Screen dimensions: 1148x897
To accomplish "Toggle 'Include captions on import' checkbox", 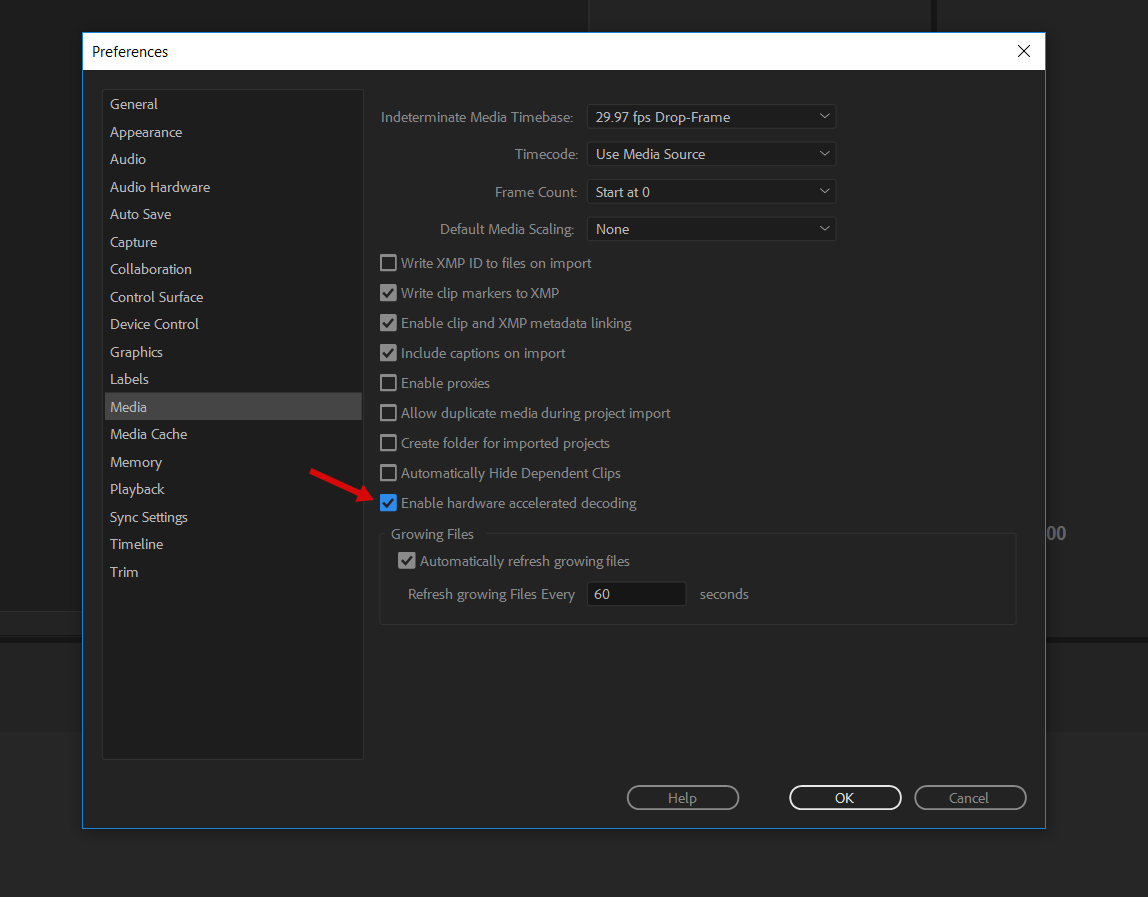I will (x=388, y=353).
